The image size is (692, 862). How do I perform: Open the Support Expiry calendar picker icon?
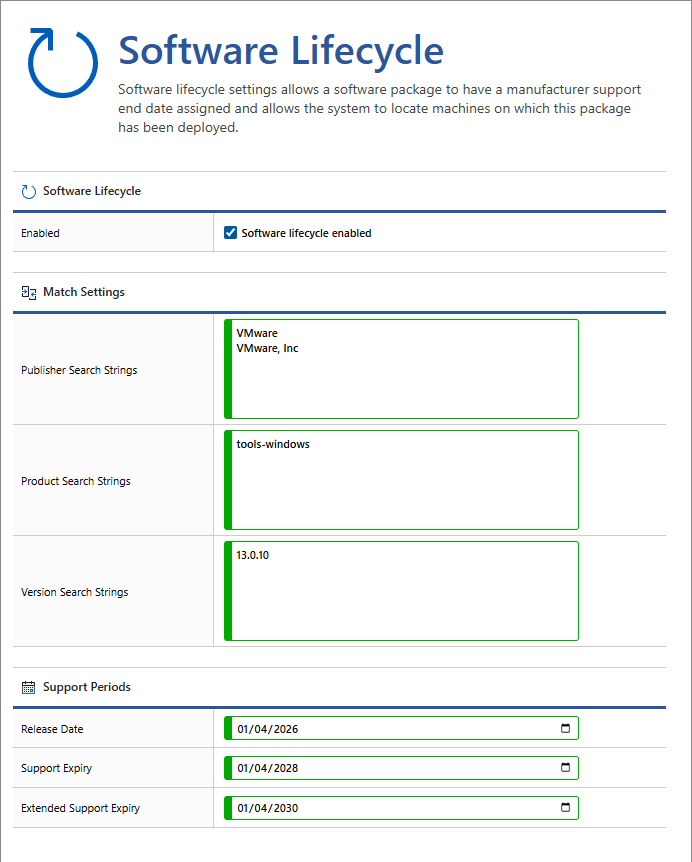565,768
